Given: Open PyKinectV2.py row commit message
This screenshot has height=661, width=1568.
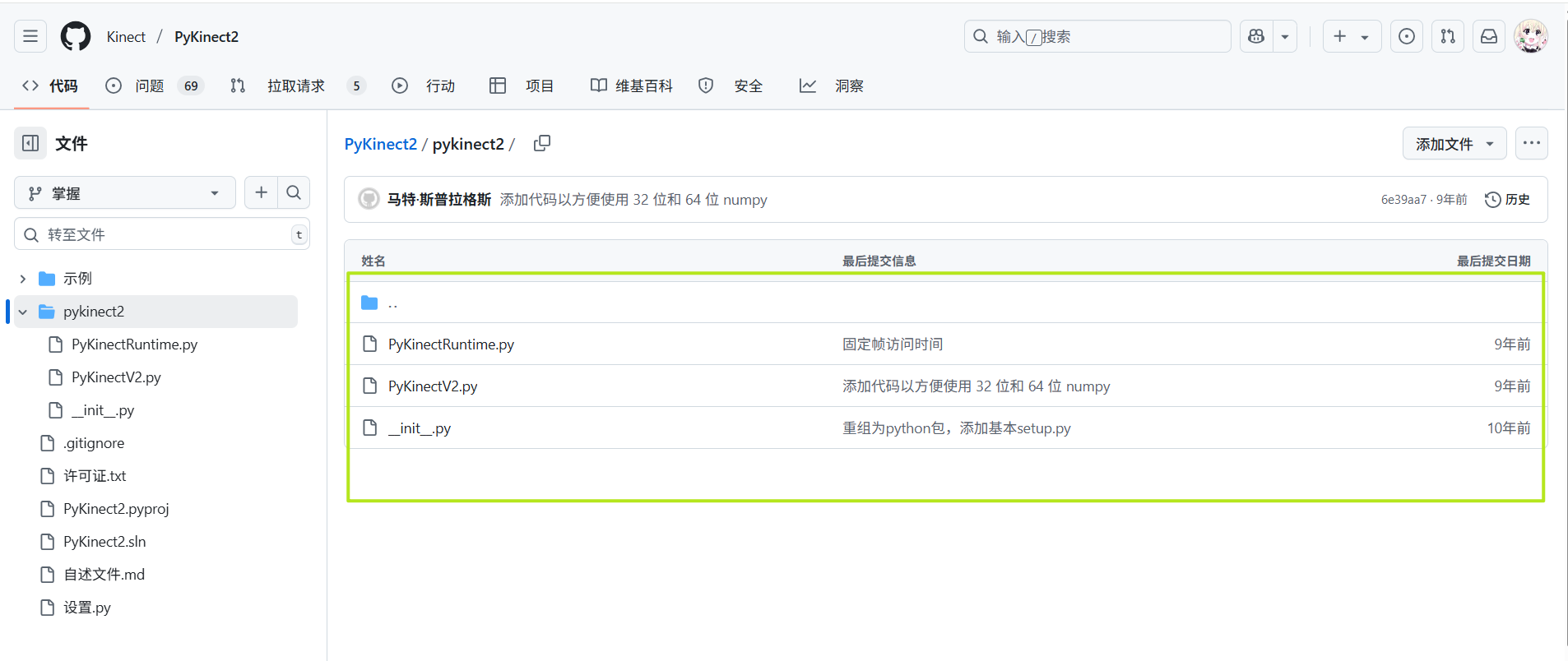Looking at the screenshot, I should [x=977, y=386].
